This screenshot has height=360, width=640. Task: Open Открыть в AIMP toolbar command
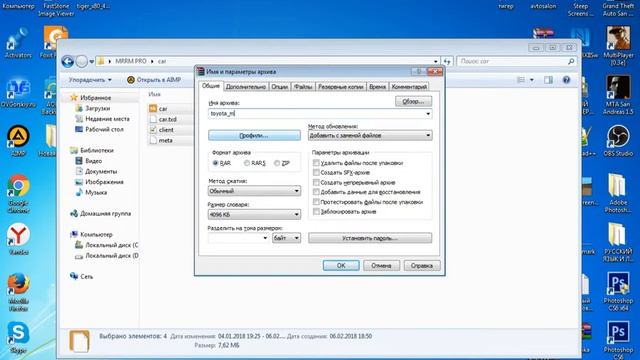[x=154, y=80]
